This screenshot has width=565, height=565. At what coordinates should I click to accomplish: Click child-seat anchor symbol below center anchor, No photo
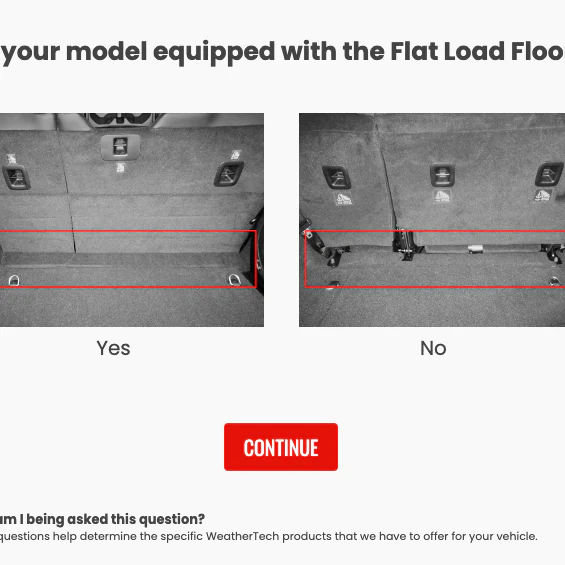click(442, 196)
